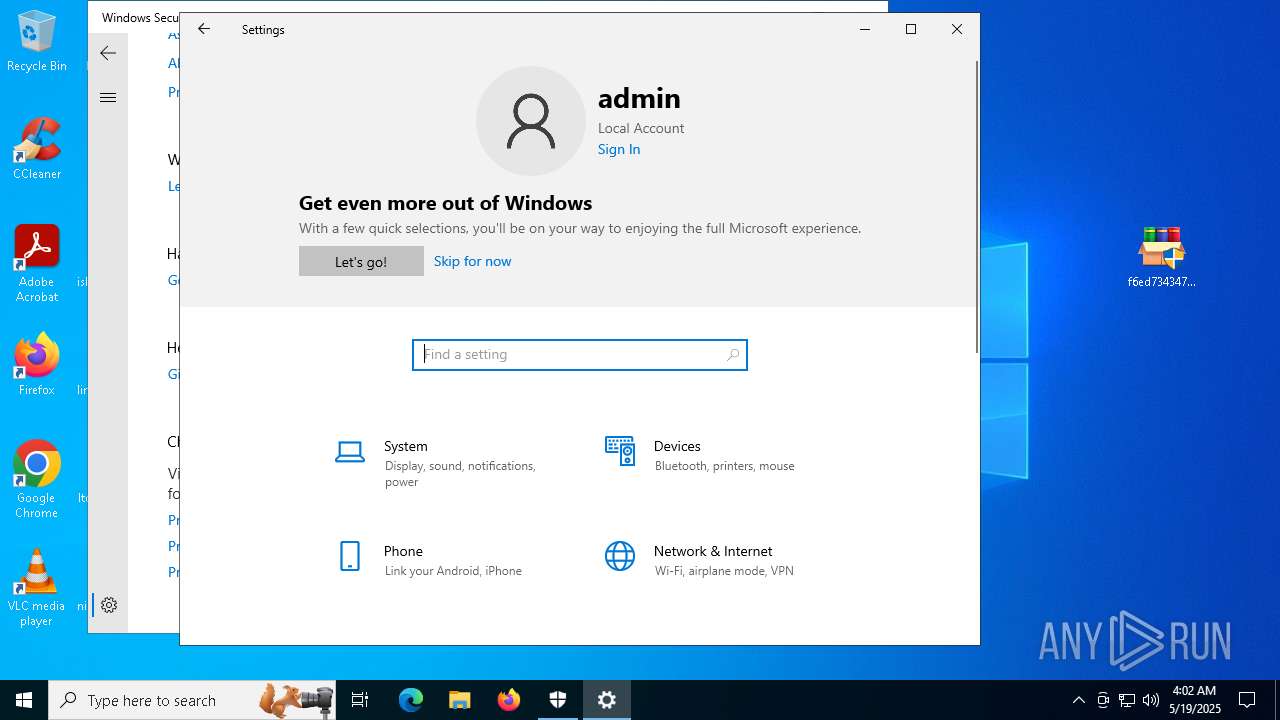Launch Microsoft Edge from taskbar

[x=411, y=700]
